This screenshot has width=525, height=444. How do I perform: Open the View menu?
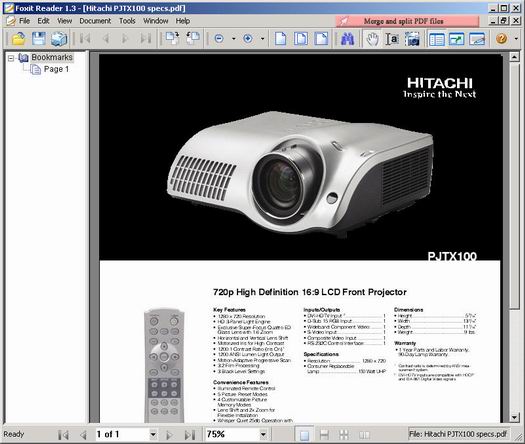pyautogui.click(x=64, y=21)
